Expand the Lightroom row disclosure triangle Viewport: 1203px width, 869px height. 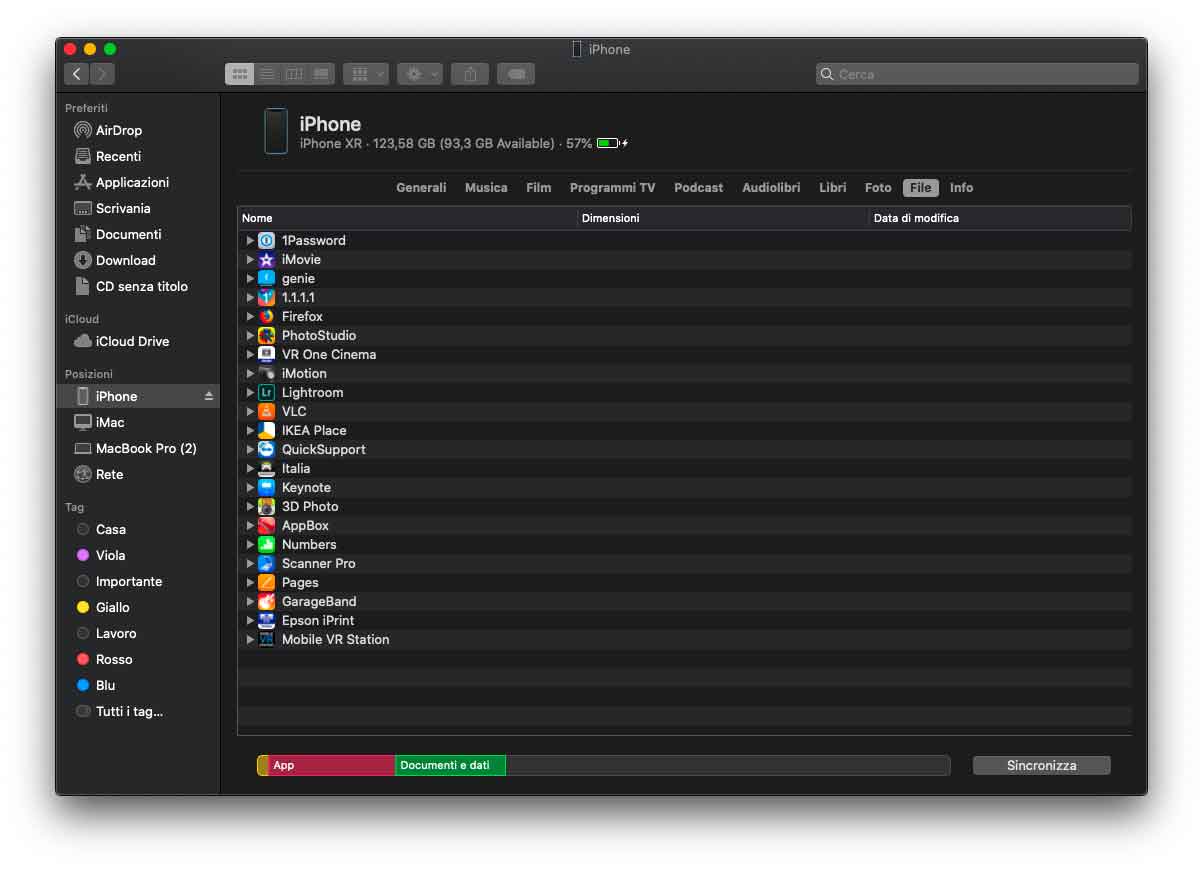tap(250, 392)
